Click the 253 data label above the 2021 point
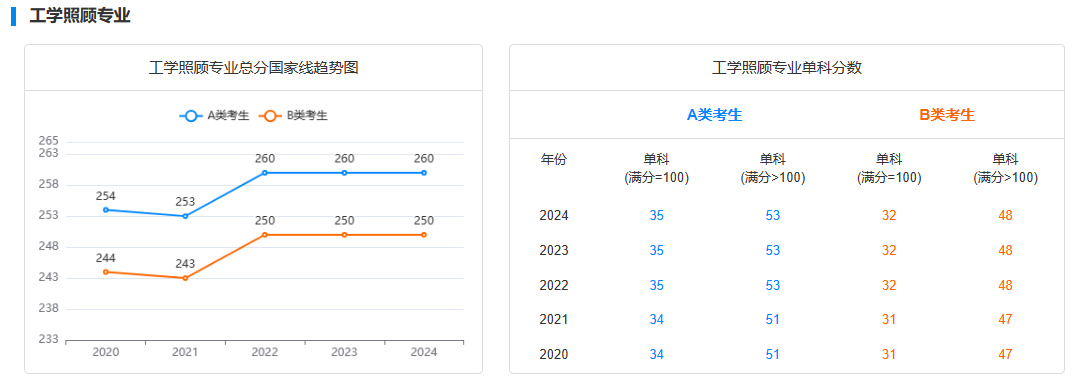 (x=185, y=202)
